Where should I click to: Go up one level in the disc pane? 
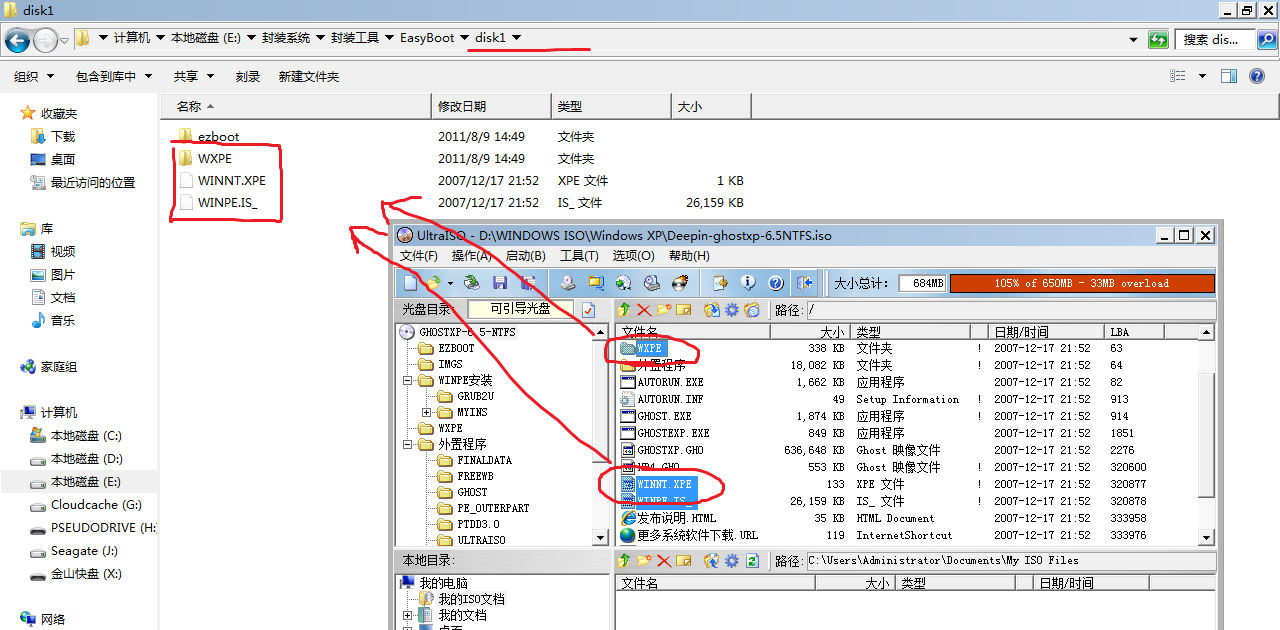point(624,310)
